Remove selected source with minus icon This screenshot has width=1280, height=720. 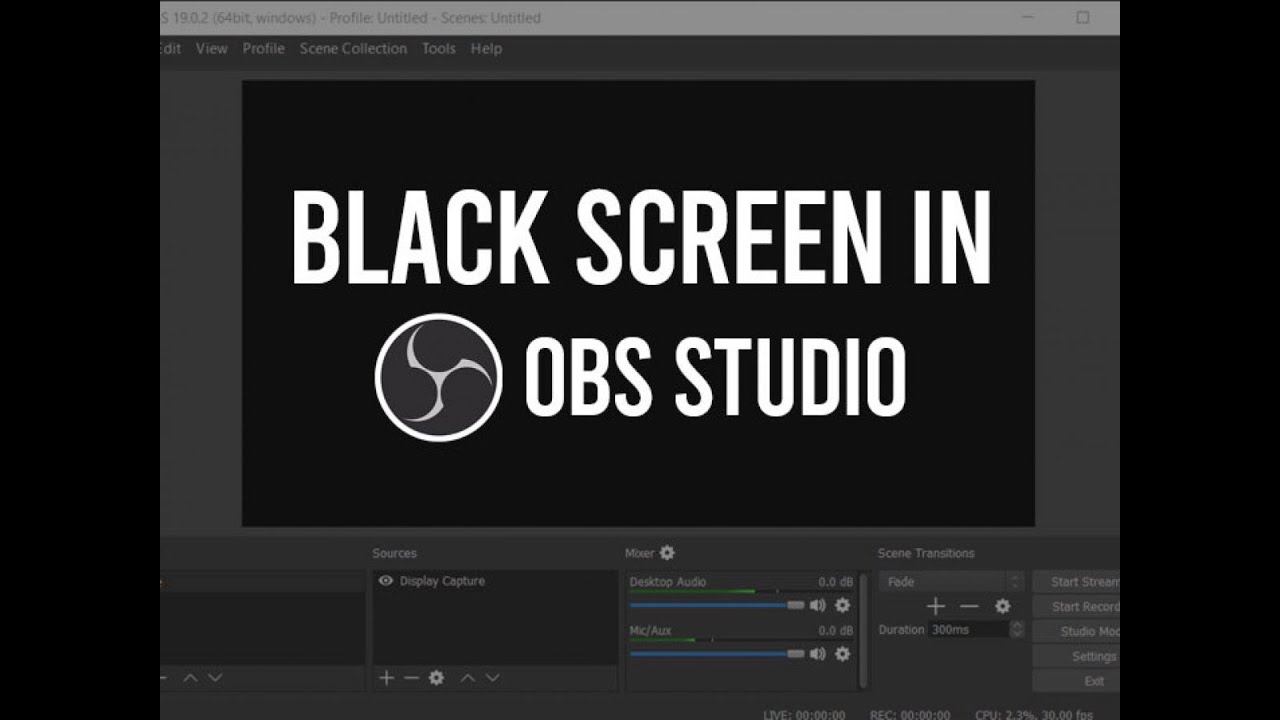click(411, 678)
